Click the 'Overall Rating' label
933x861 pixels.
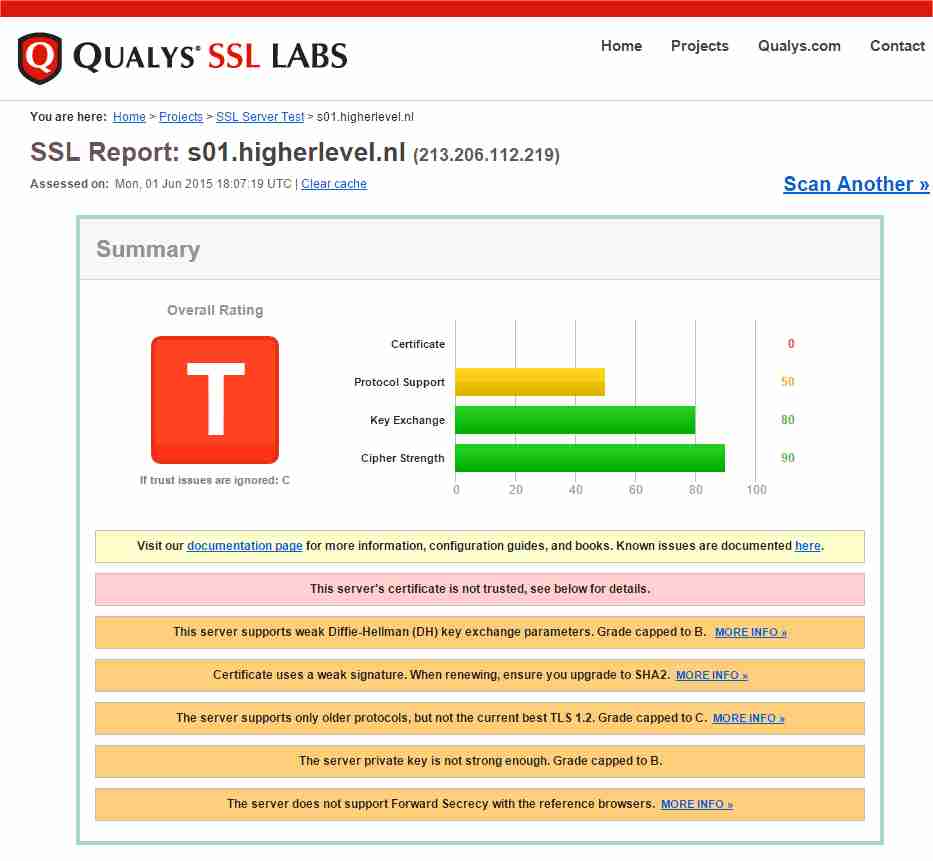pyautogui.click(x=215, y=310)
